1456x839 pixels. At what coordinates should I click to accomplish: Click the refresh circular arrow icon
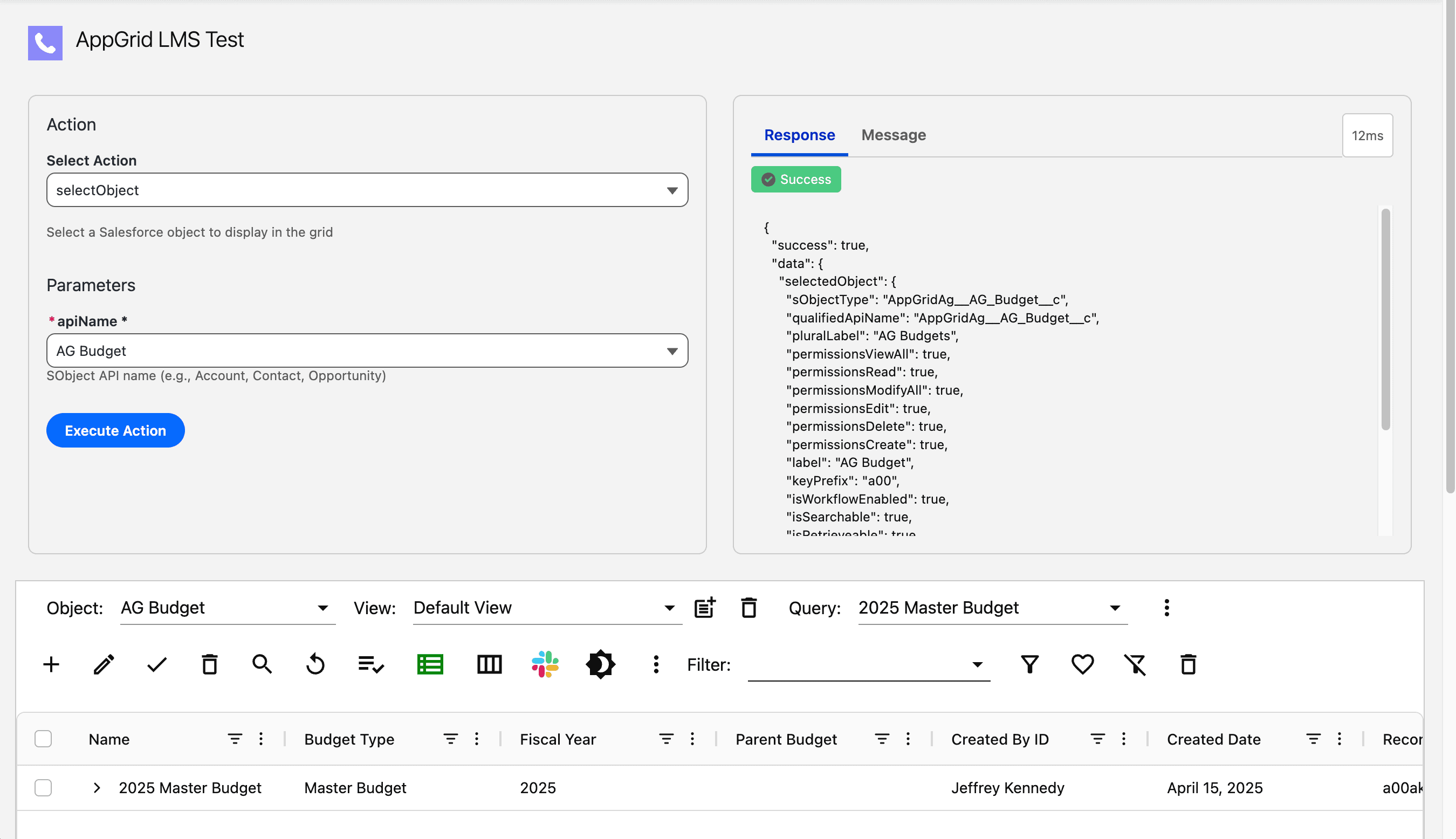point(315,664)
